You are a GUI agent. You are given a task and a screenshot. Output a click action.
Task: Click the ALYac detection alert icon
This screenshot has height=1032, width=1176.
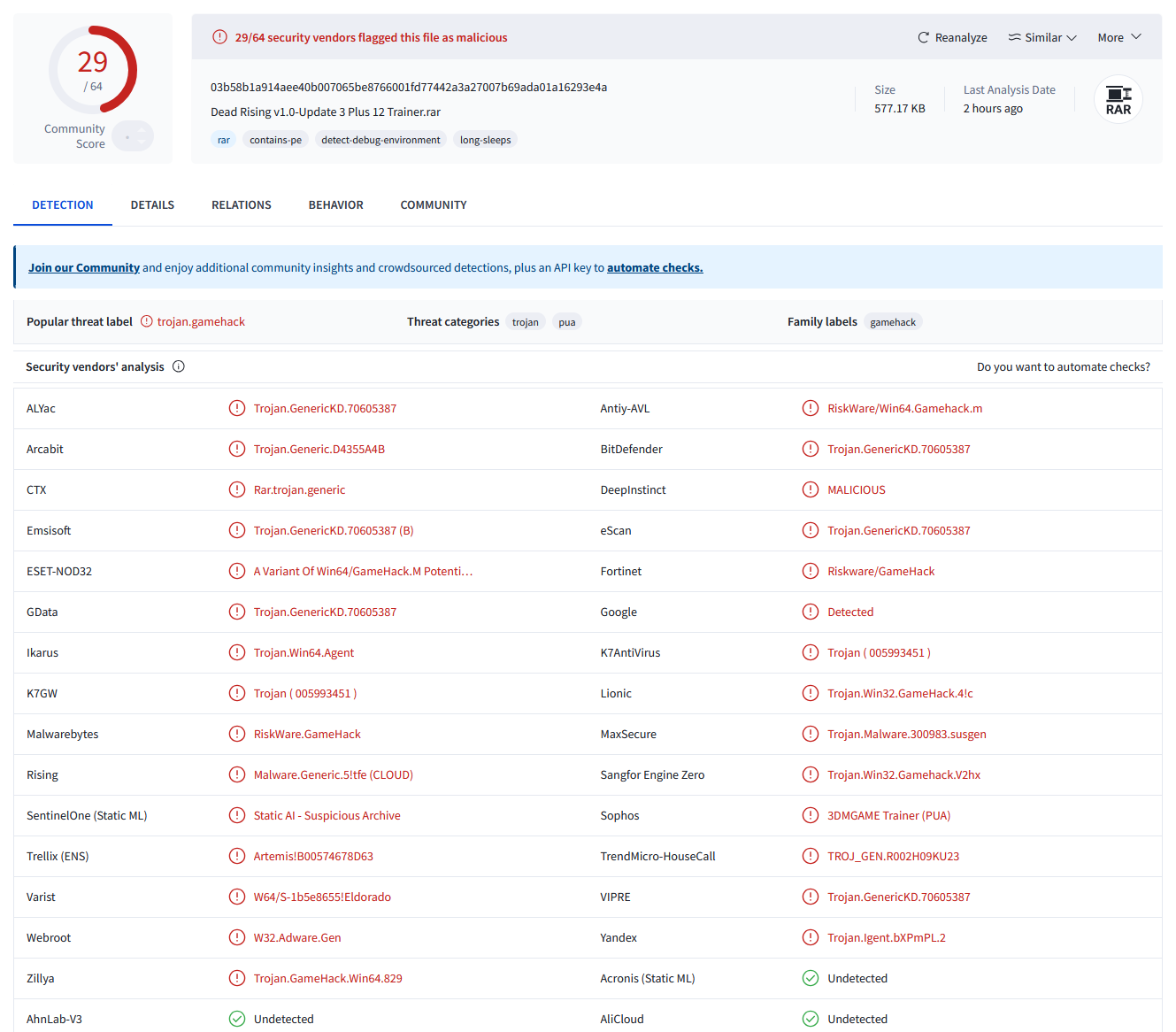[237, 408]
